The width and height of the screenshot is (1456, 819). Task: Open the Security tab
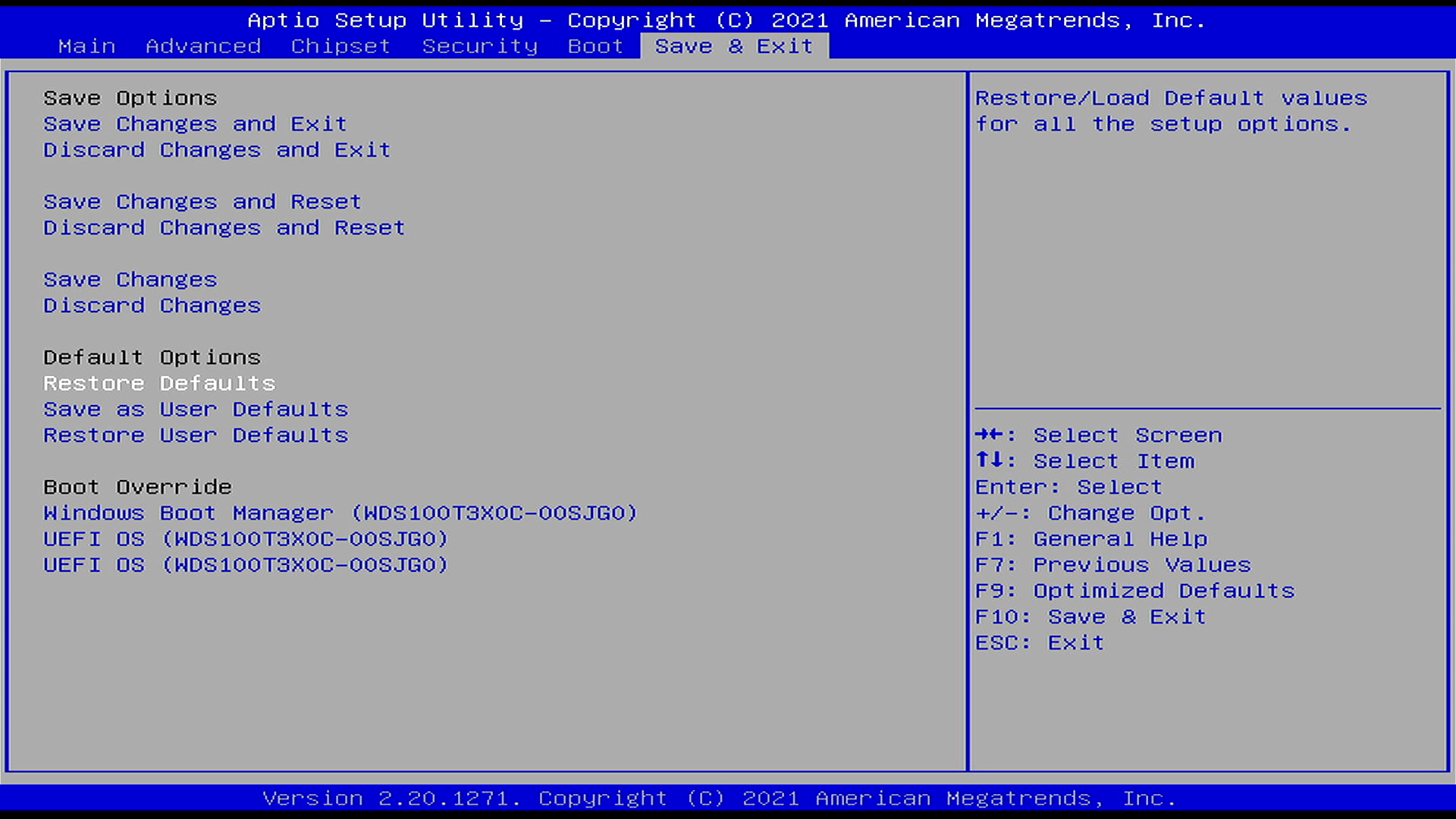pyautogui.click(x=479, y=46)
